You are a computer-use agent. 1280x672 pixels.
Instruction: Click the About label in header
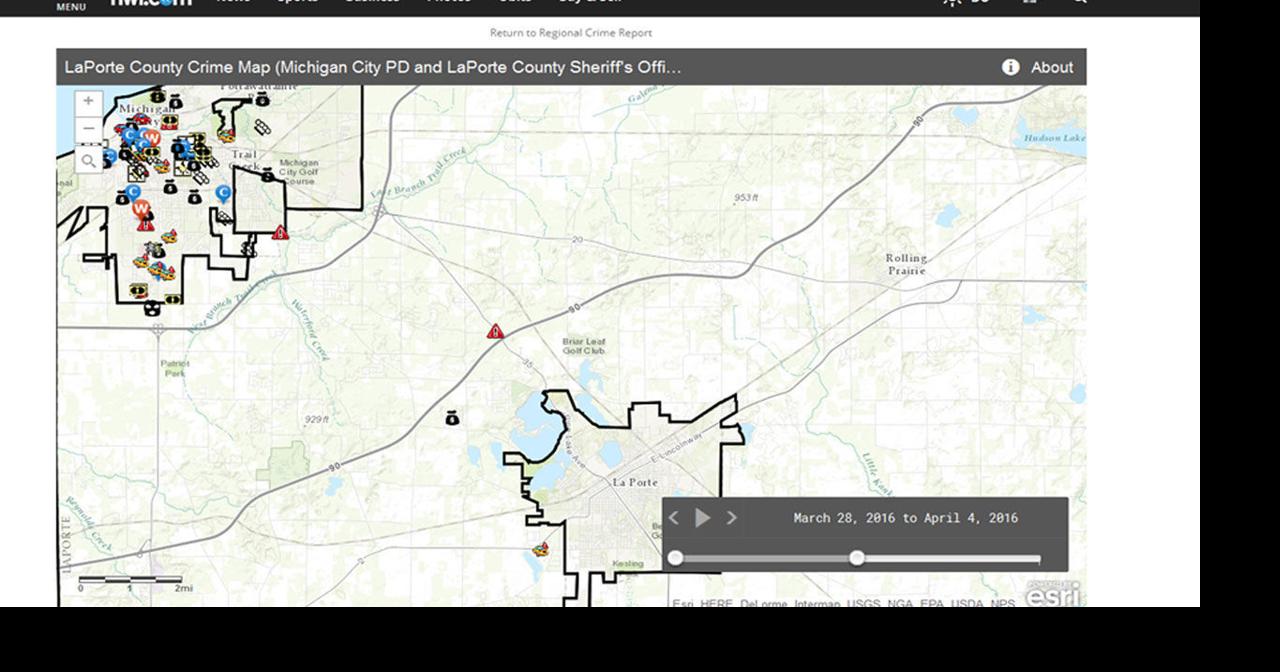[x=1052, y=67]
